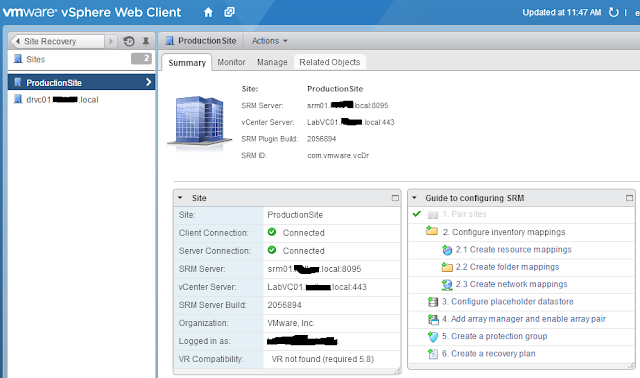Click the Sites count badge

point(141,59)
